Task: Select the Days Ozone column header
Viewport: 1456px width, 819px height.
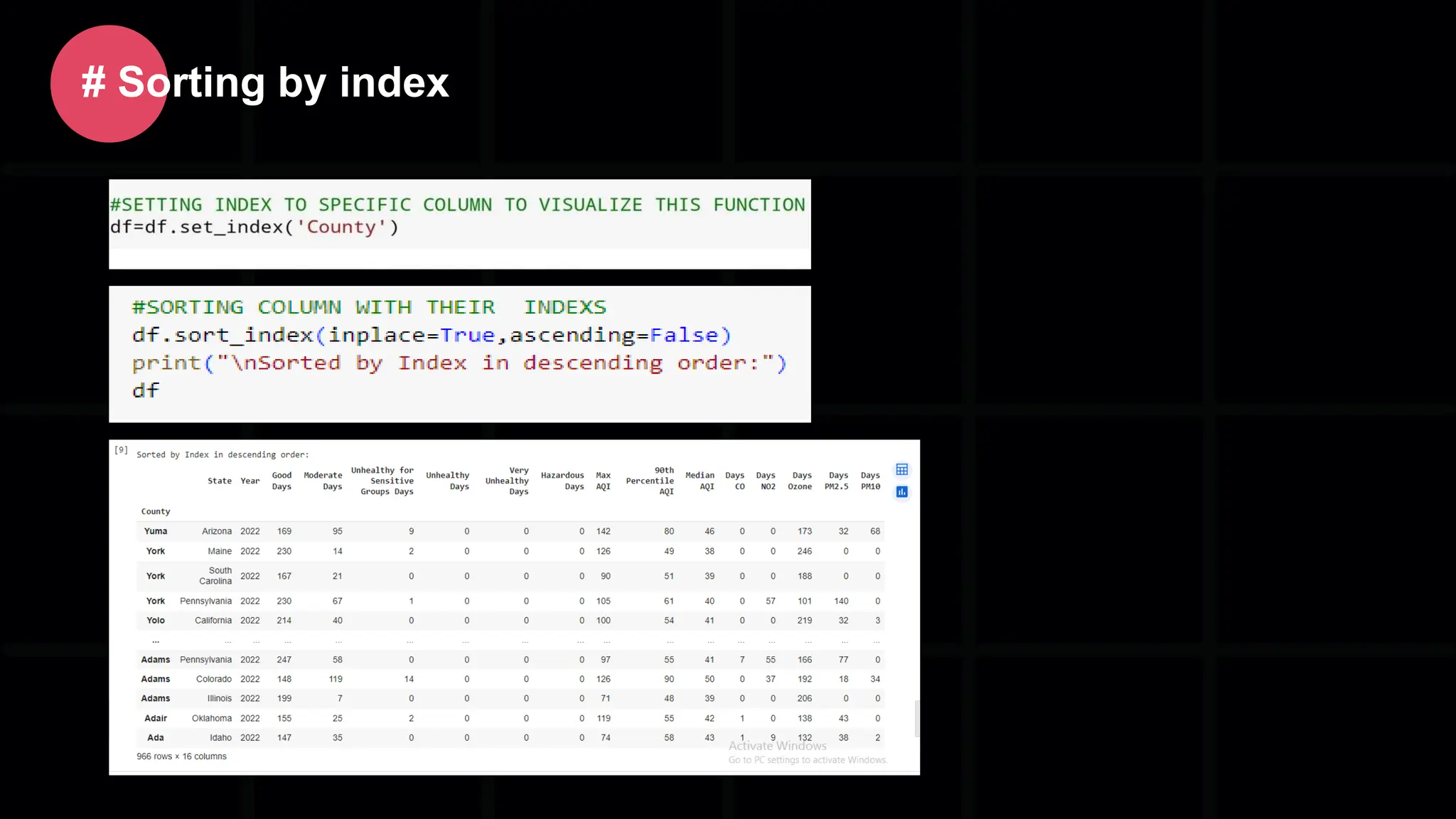Action: point(800,481)
